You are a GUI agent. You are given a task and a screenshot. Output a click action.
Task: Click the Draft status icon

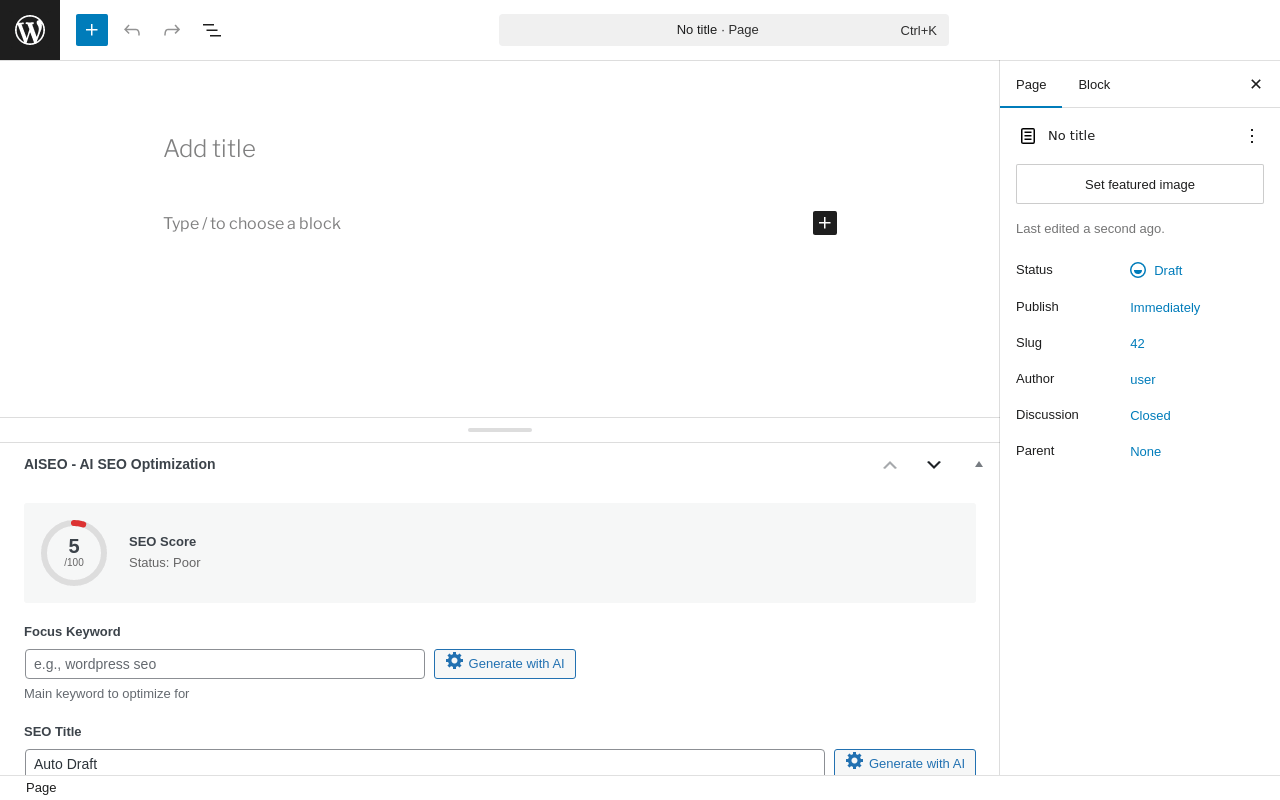coord(1138,270)
